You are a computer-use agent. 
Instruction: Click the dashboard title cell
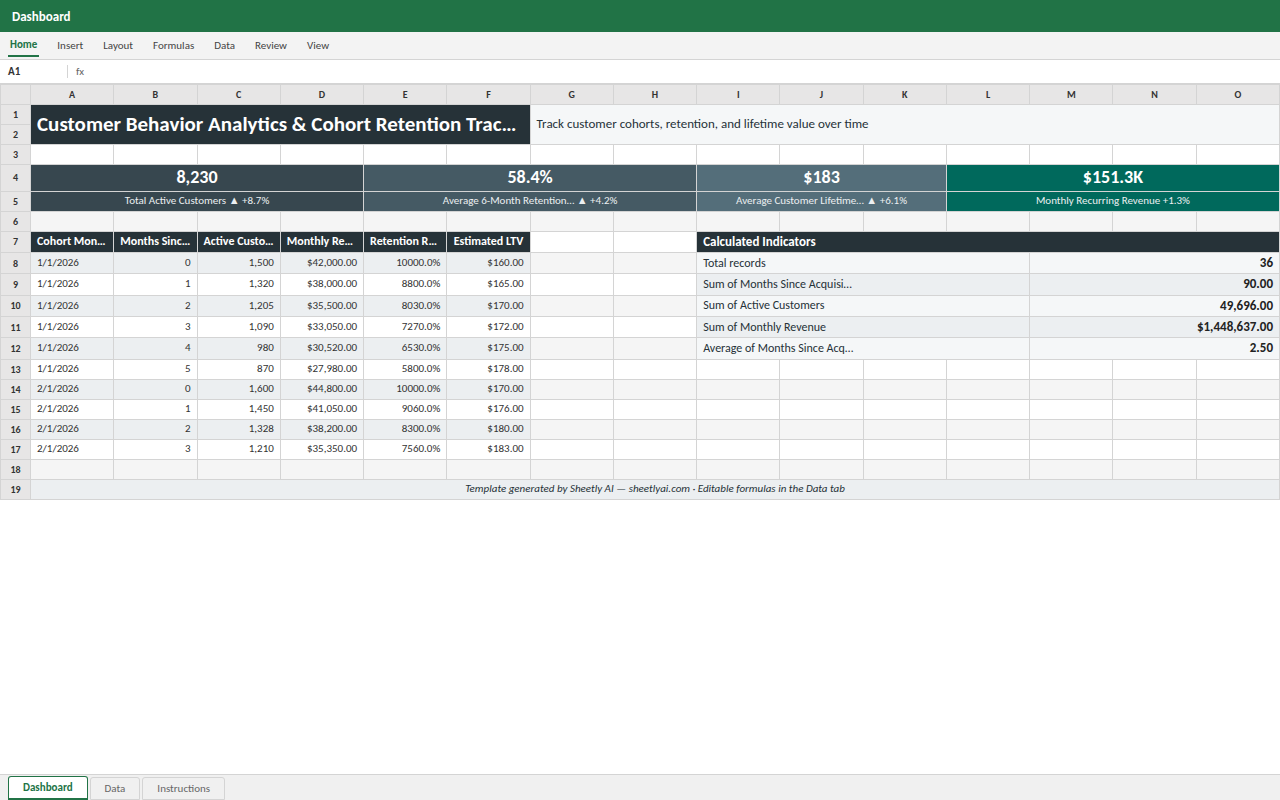click(x=281, y=125)
